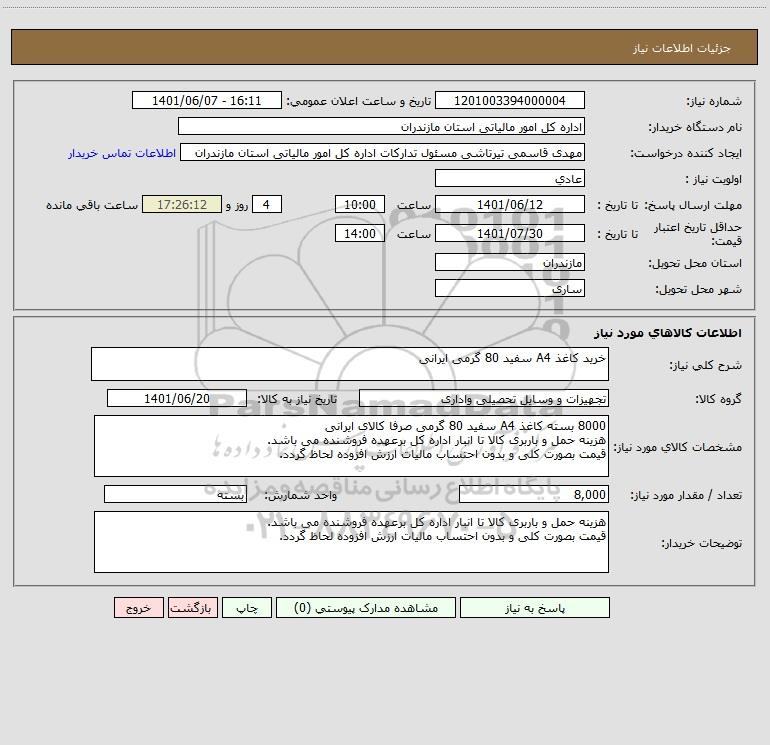Click the label مشخصات کالای مورد نیاز
770x745 pixels.
pyautogui.click(x=678, y=447)
